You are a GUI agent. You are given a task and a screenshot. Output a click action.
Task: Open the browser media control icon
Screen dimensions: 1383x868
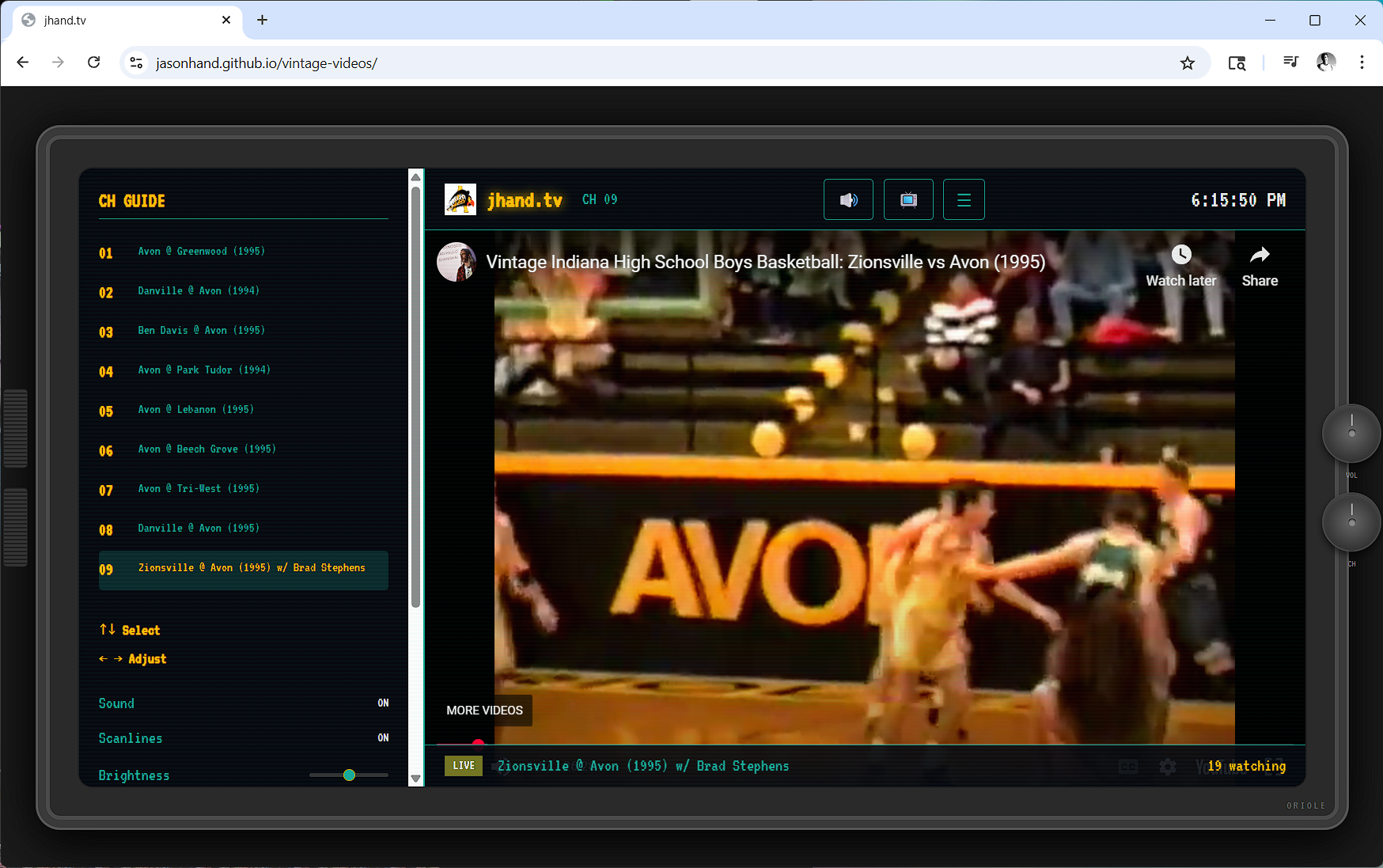coord(1290,63)
